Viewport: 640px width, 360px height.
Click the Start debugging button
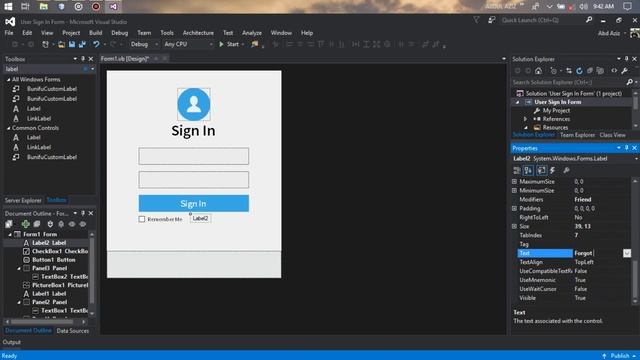[x=229, y=44]
